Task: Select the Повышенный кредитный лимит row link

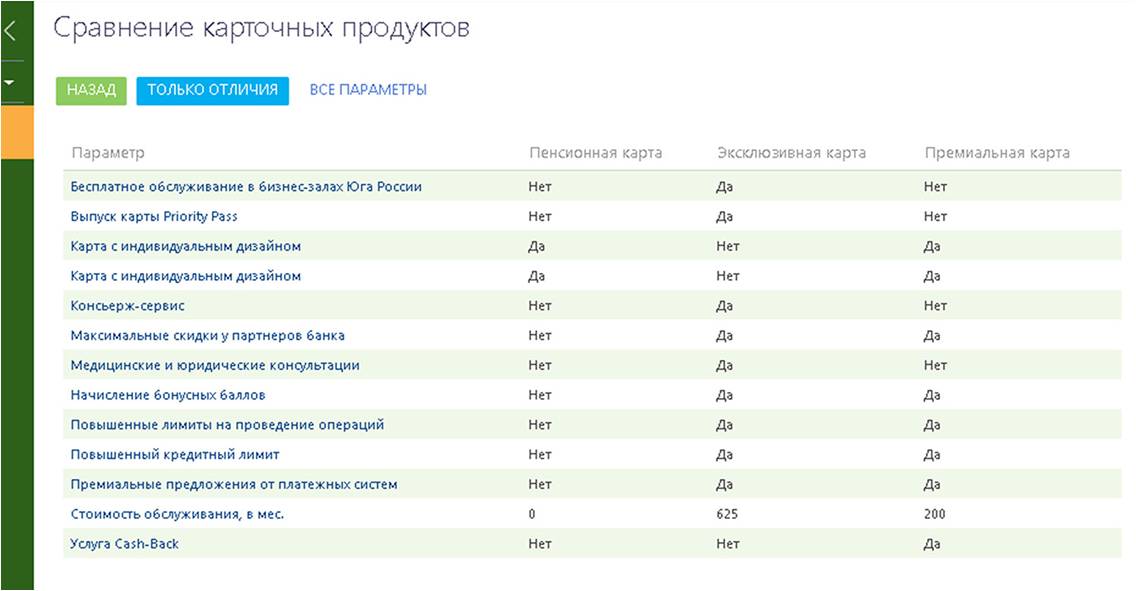Action: (175, 455)
